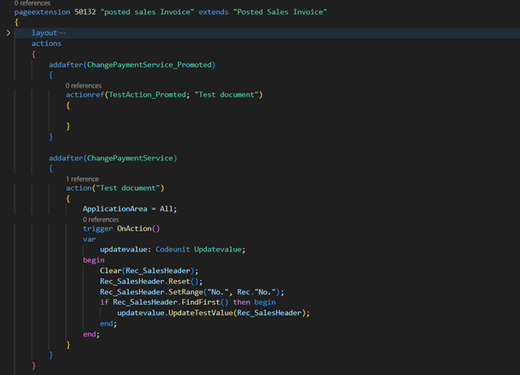520x375 pixels.
Task: Click the '0 references' code lens above pageextension
Action: [32, 3]
